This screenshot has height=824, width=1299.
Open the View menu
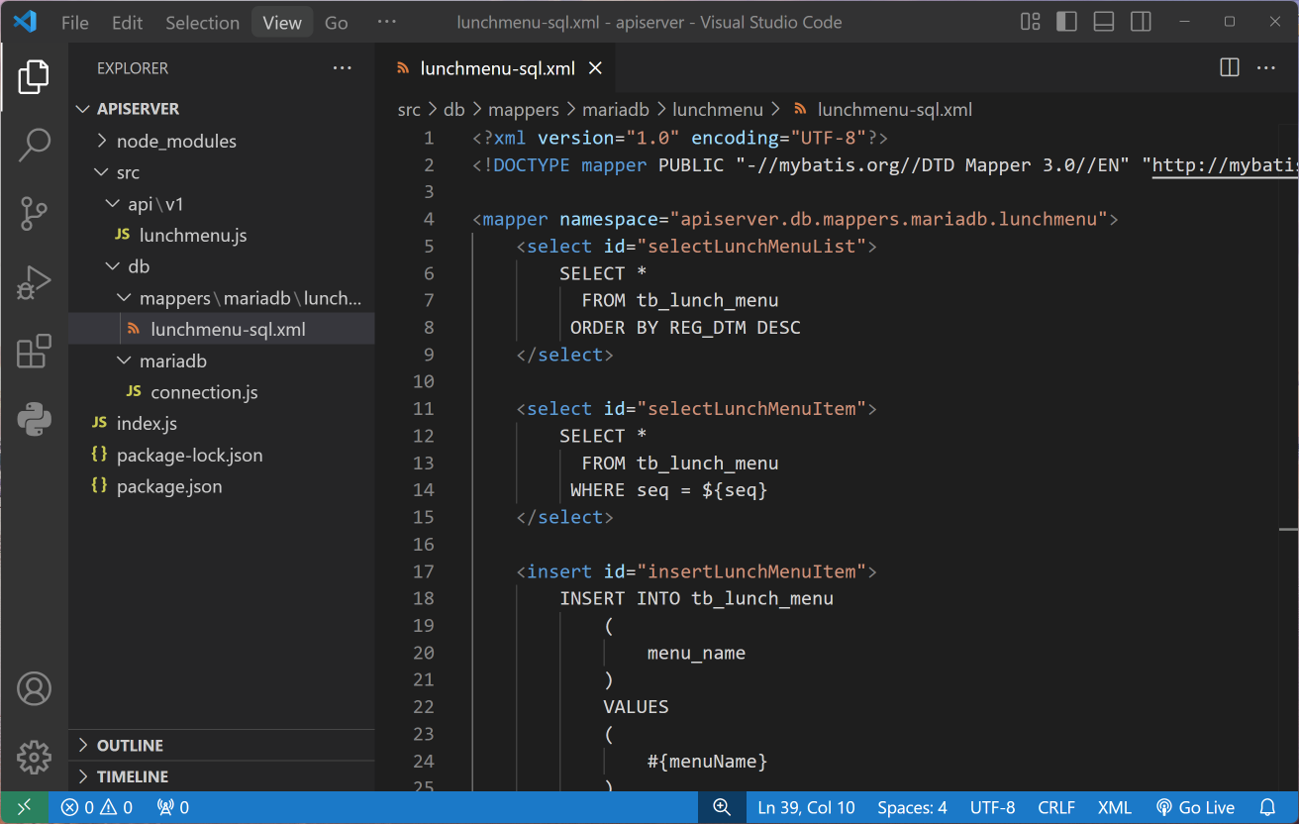(x=282, y=22)
